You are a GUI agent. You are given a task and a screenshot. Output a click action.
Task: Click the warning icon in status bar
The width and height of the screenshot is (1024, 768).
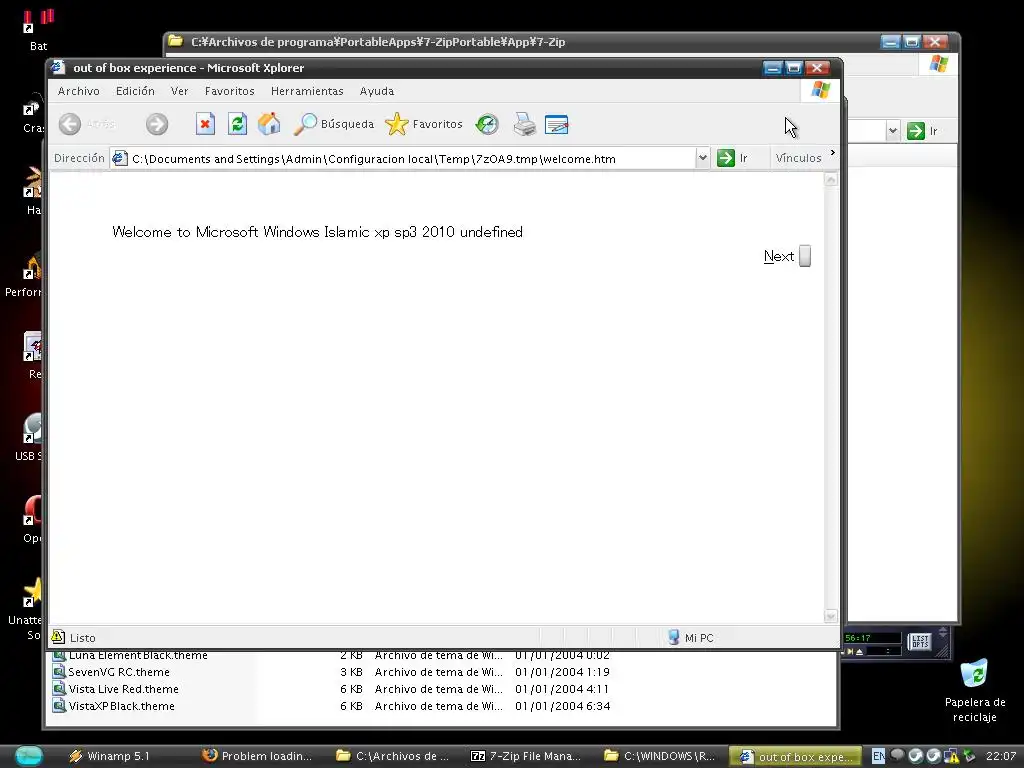[58, 637]
